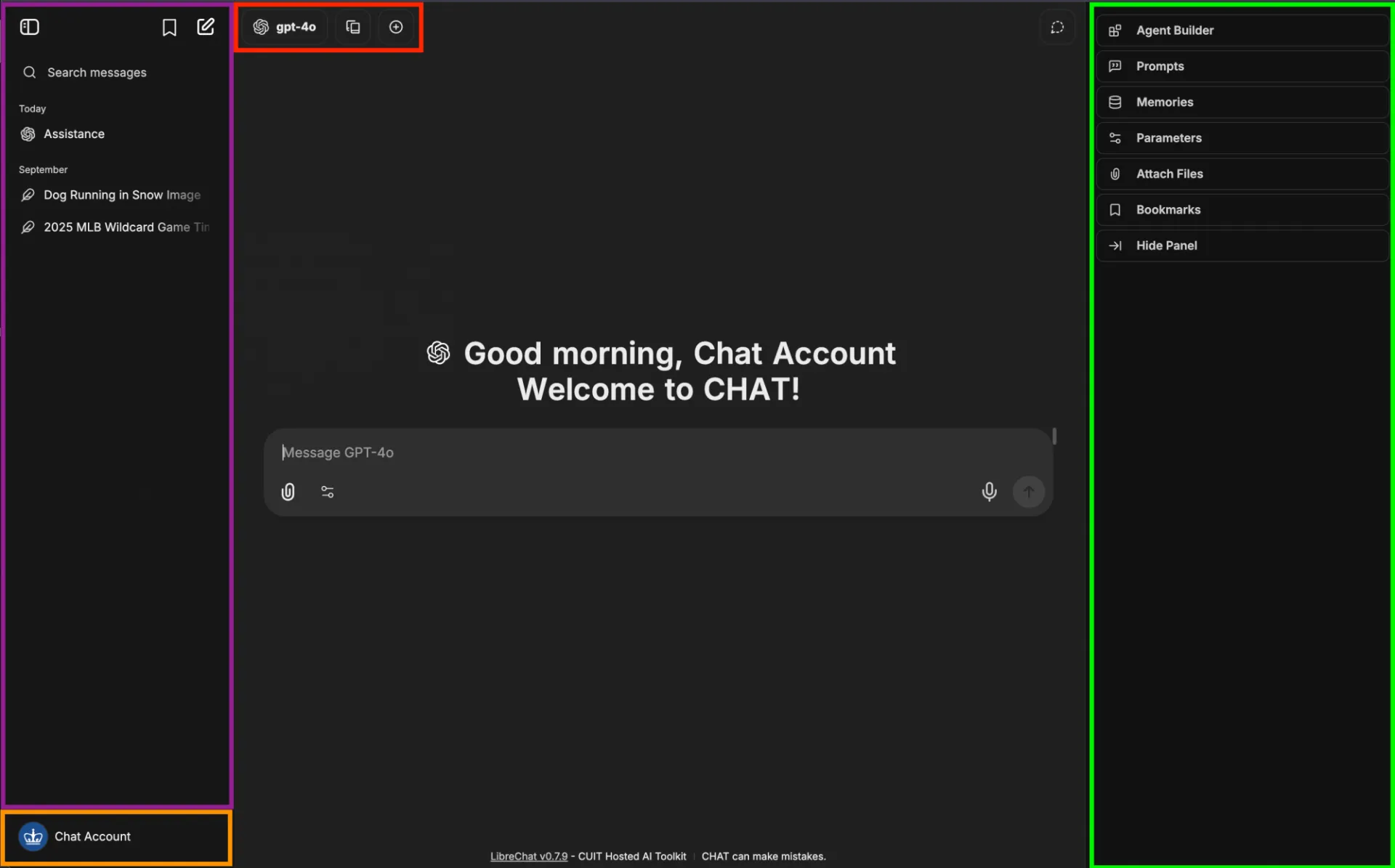Click the Message GPT-4o text box
This screenshot has height=868, width=1395.
tap(658, 453)
